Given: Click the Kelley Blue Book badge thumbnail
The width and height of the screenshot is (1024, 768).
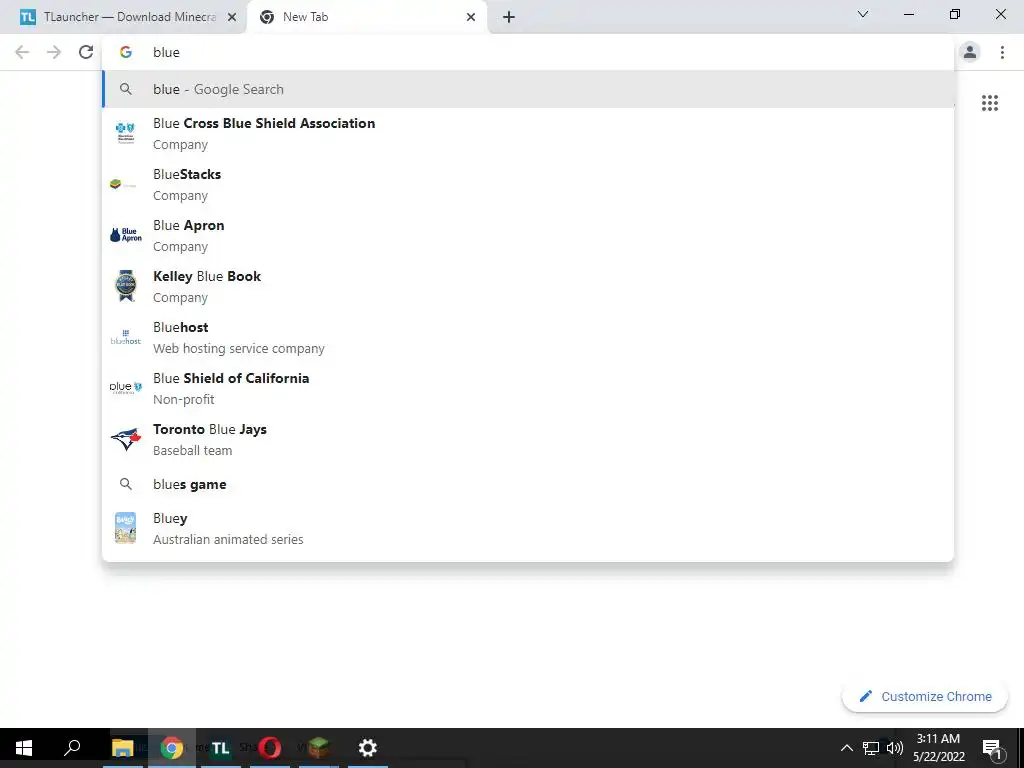Looking at the screenshot, I should pyautogui.click(x=125, y=286).
